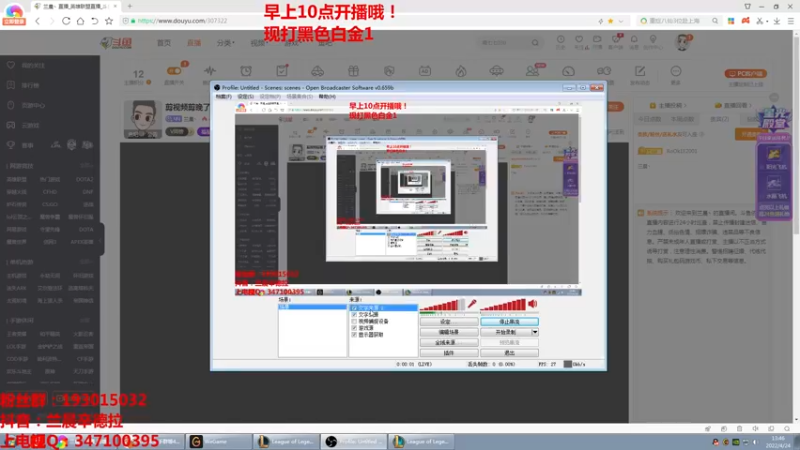This screenshot has width=800, height=450.
Task: Click the Douyu site search field
Action: coord(504,43)
